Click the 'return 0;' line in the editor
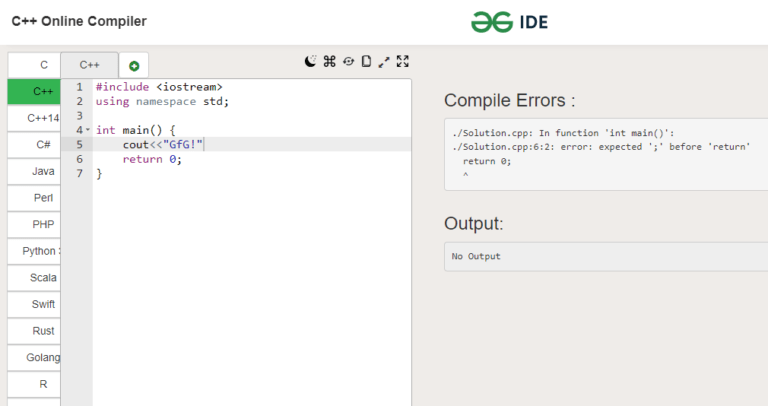The image size is (768, 406). [152, 159]
